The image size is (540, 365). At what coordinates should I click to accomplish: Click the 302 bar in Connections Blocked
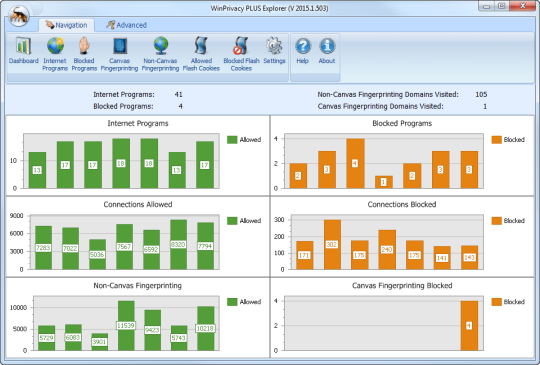coord(332,244)
